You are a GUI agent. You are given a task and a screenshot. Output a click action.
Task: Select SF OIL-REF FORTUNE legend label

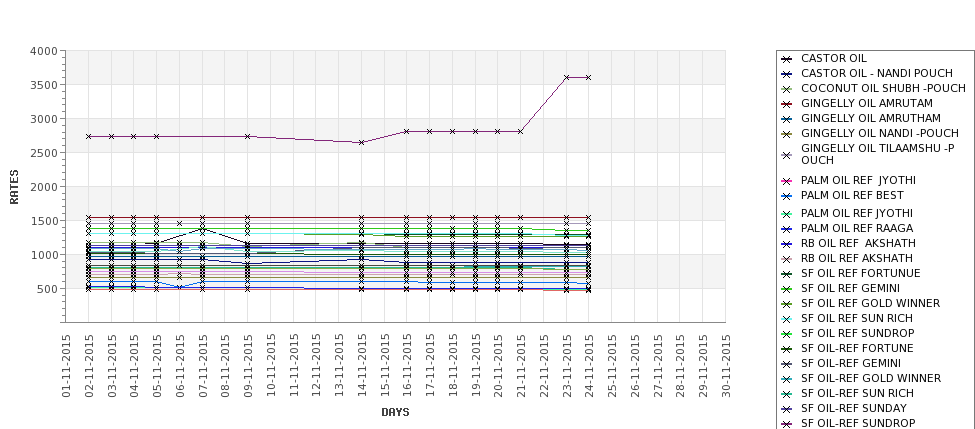(857, 348)
